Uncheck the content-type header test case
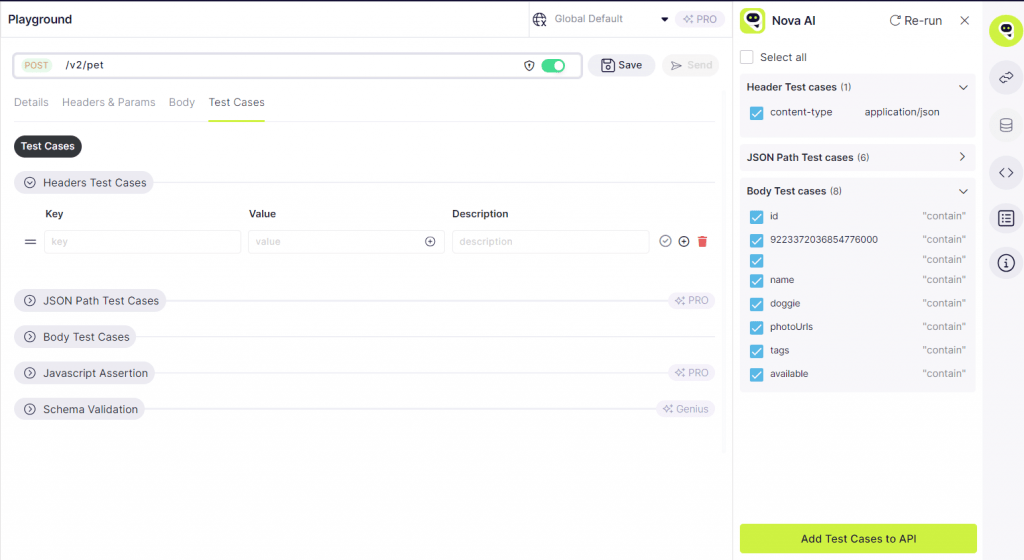1024x560 pixels. pos(756,113)
